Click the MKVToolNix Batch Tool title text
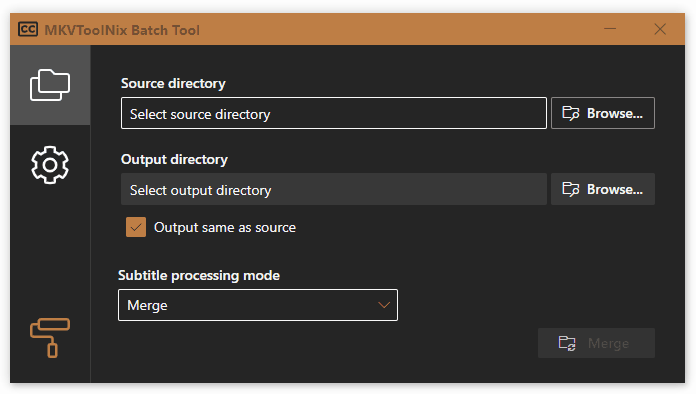The width and height of the screenshot is (696, 394). [122, 30]
